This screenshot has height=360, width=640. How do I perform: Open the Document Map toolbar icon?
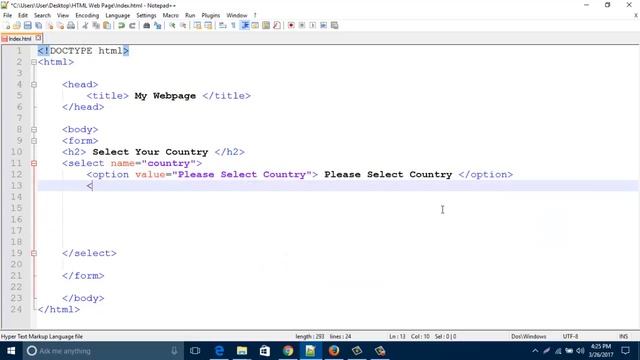[x=266, y=25]
